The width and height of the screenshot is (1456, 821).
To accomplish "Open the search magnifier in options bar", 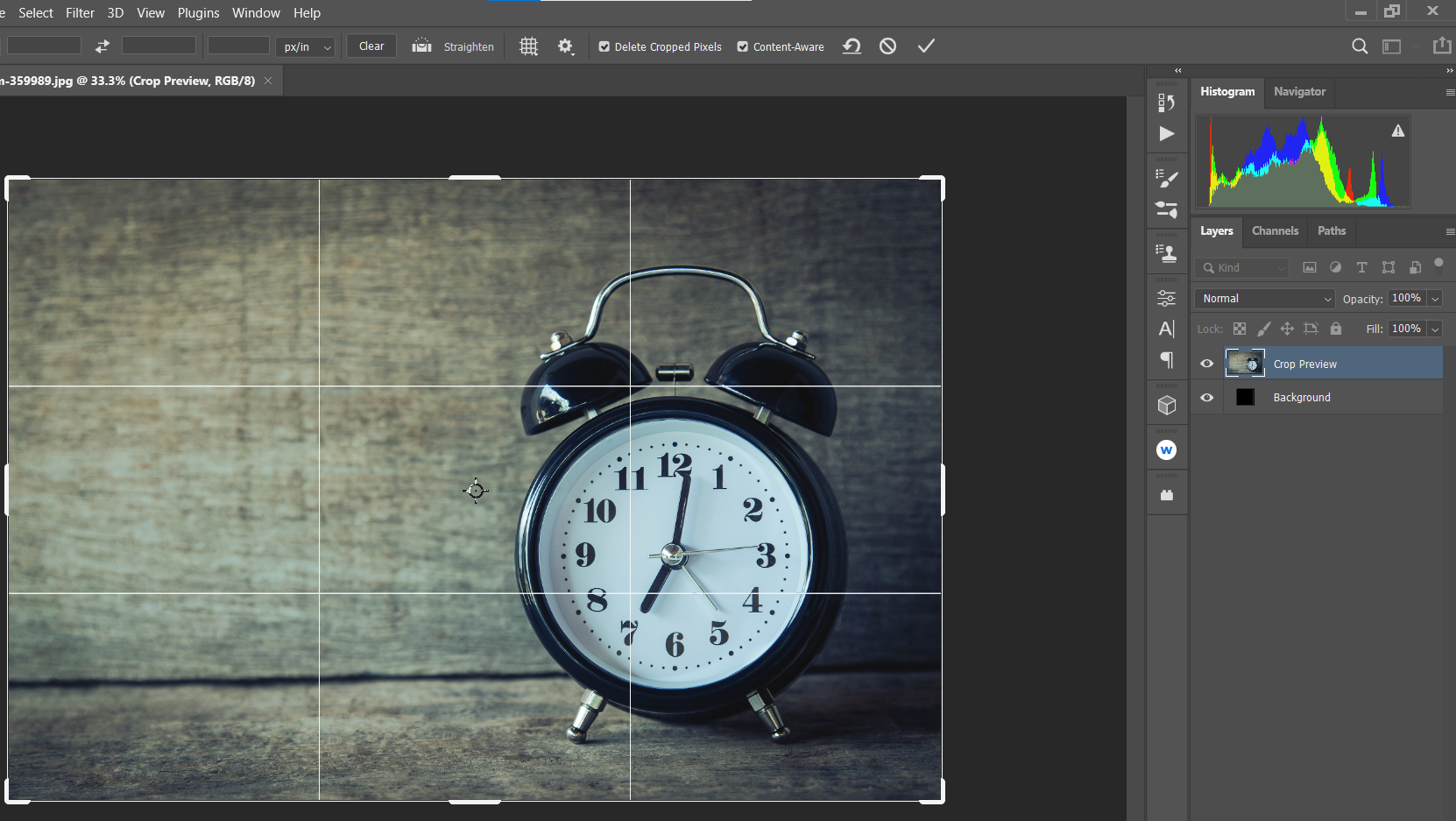I will [1360, 46].
